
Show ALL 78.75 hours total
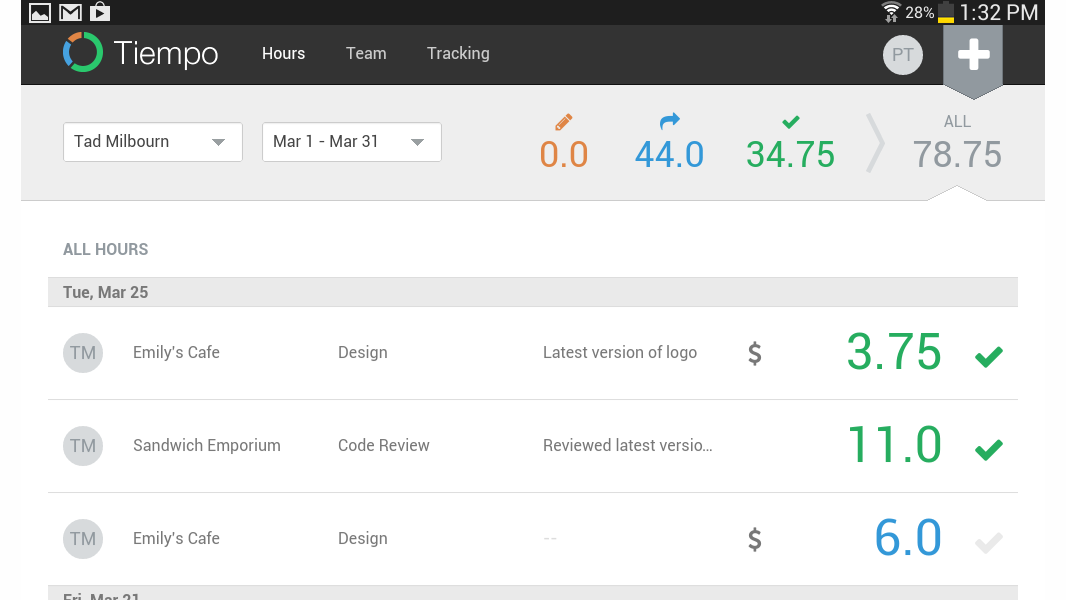coord(957,143)
